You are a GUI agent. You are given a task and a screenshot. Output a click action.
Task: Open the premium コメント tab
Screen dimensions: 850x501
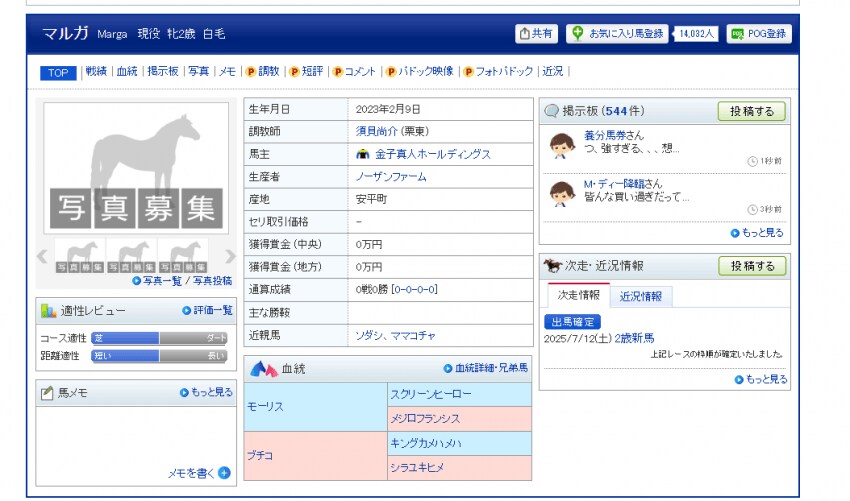pos(355,72)
